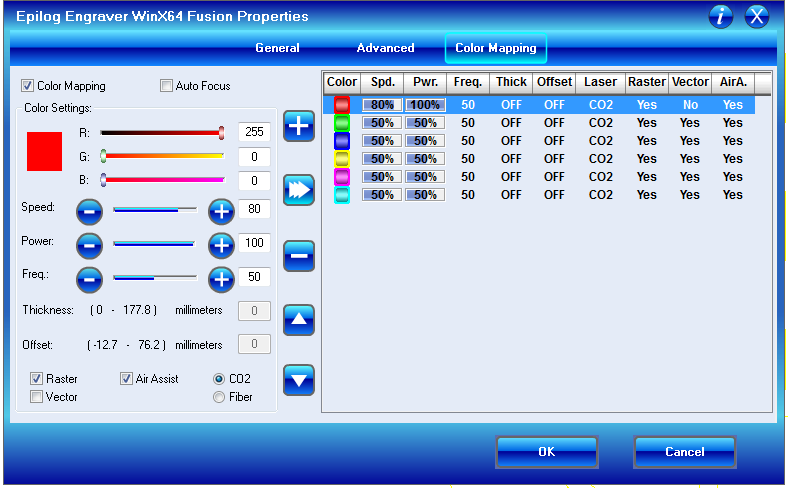Decrease Freq. with its minus button

(x=89, y=279)
